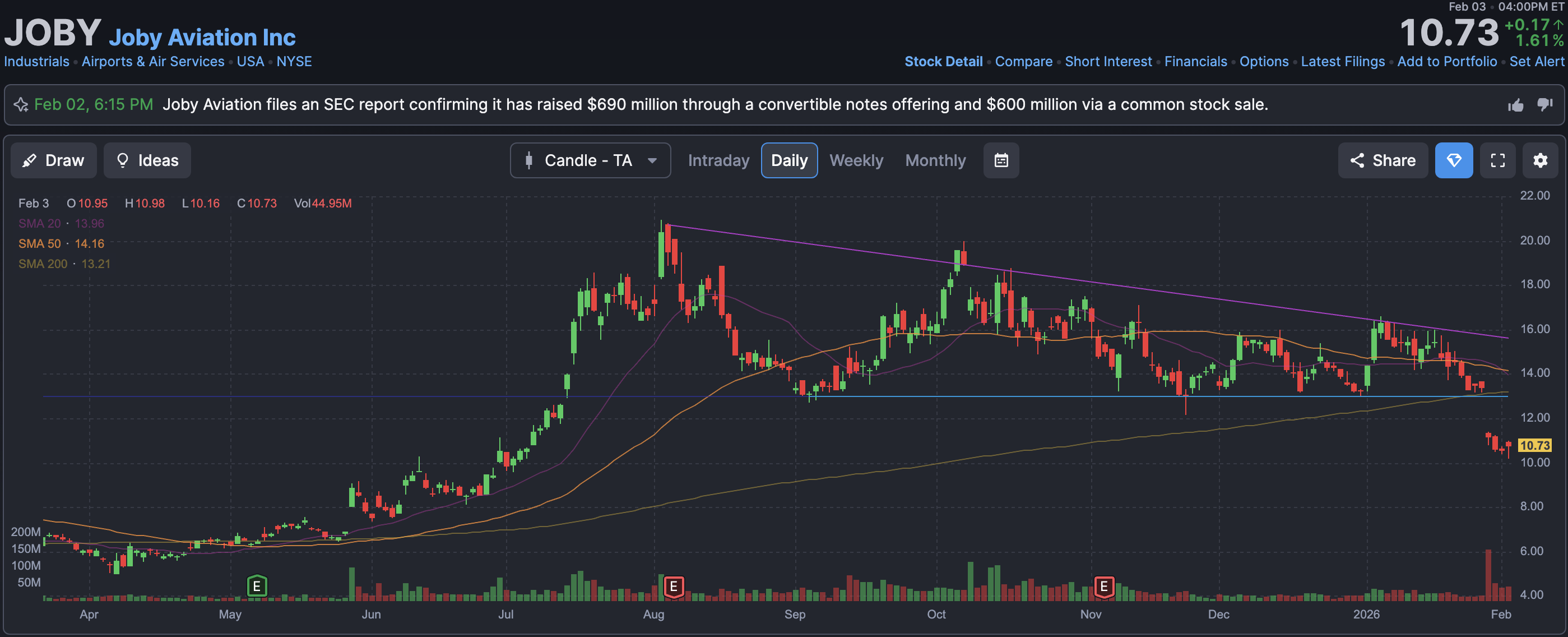Click the blue diamond premium icon
The height and width of the screenshot is (637, 1568).
(1453, 160)
